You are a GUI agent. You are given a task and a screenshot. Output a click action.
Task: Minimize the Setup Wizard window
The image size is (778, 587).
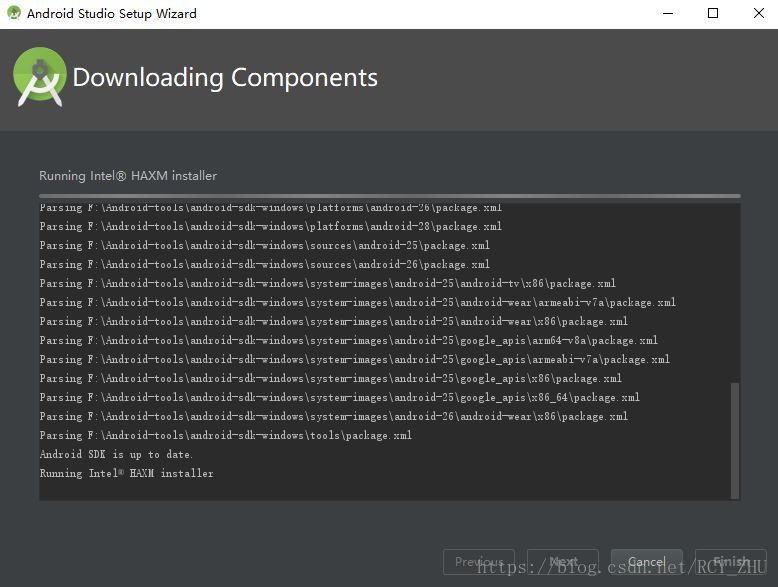pos(668,13)
